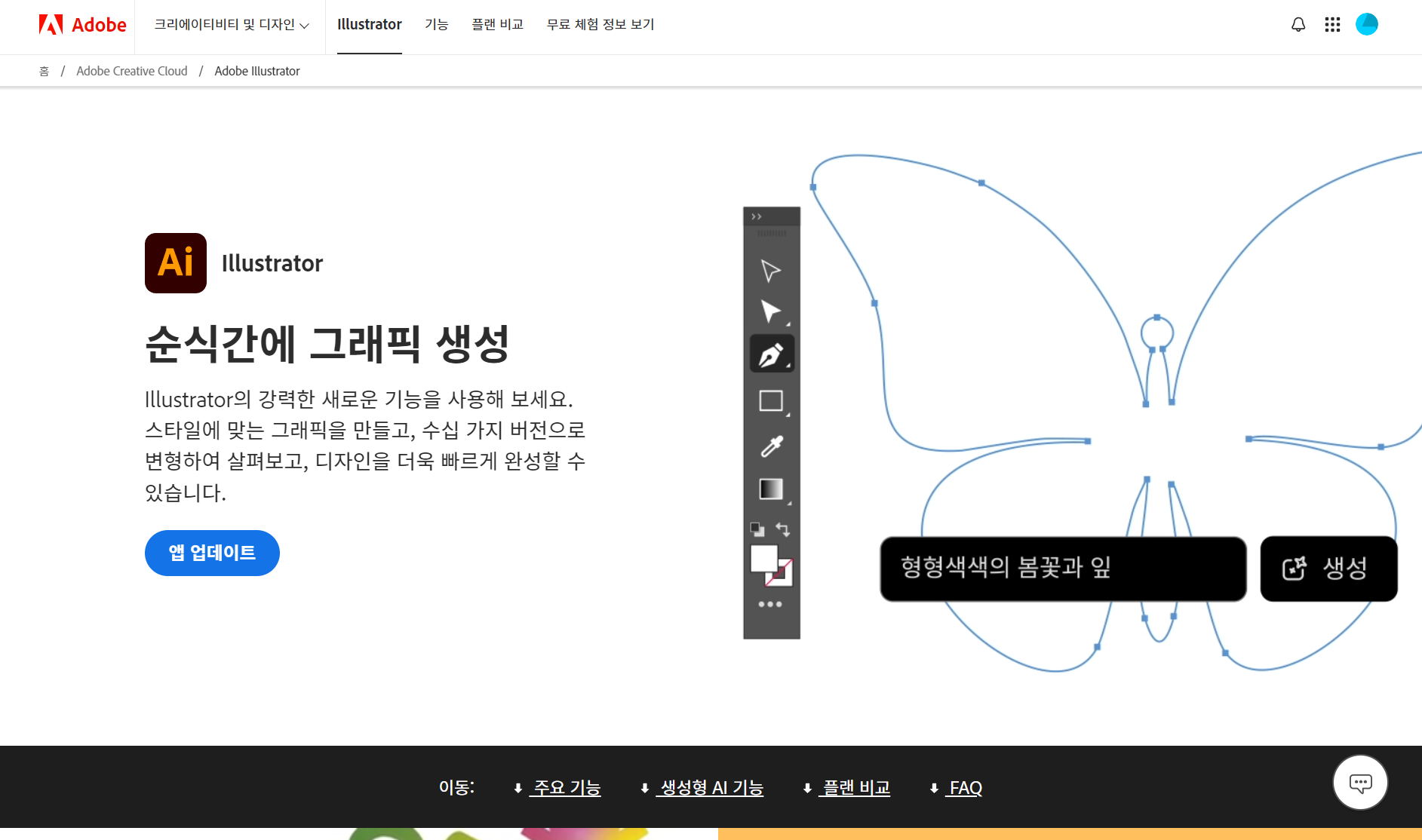1422x840 pixels.
Task: Open the notifications bell
Action: tap(1298, 25)
